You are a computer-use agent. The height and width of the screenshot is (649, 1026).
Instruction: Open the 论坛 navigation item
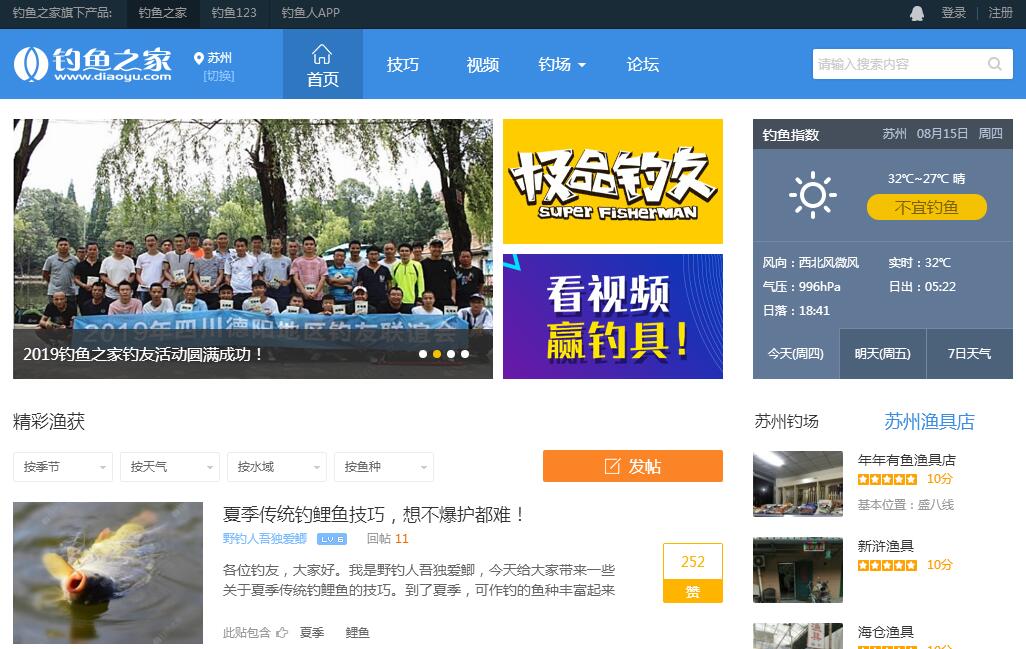click(x=643, y=64)
